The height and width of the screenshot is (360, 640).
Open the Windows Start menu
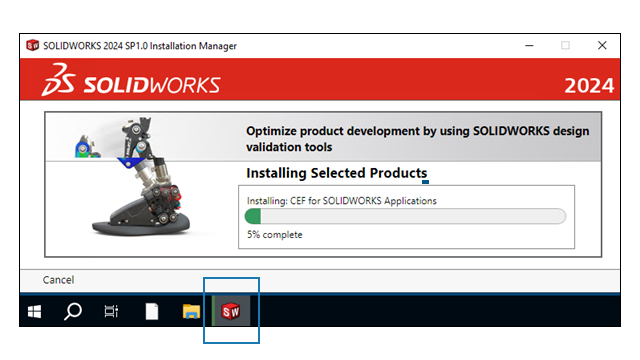pos(34,312)
